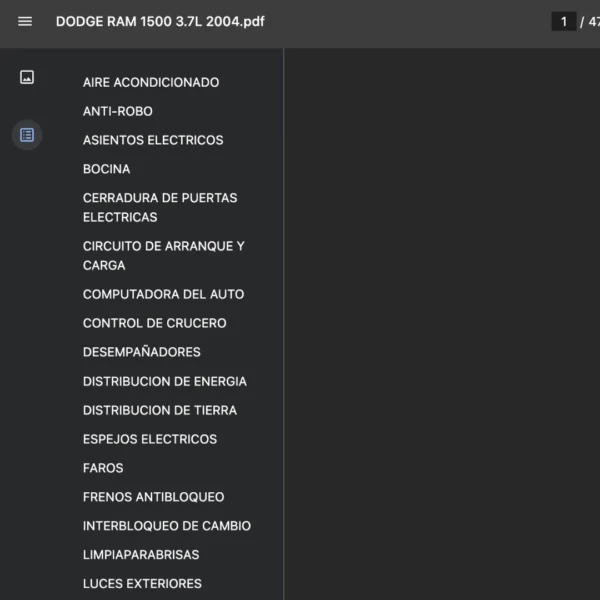Jump to ESPEJOS ELECTRICOS section
600x600 pixels.
(150, 439)
